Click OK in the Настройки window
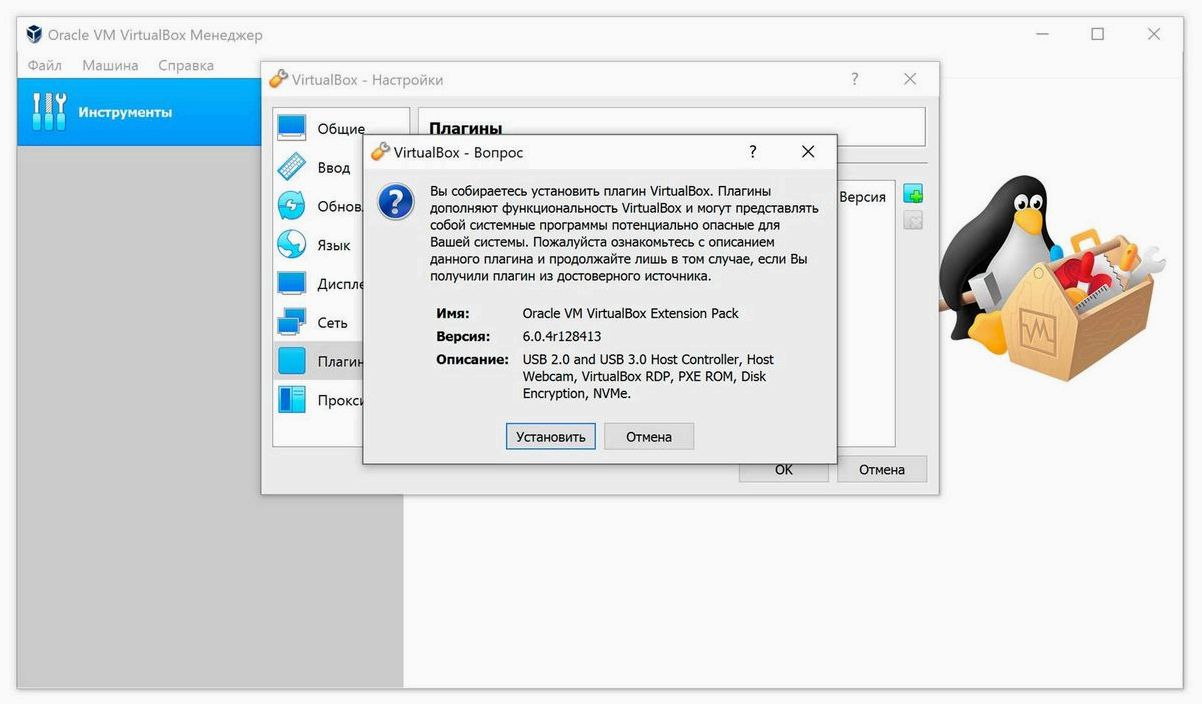This screenshot has width=1202, height=704. click(x=784, y=469)
